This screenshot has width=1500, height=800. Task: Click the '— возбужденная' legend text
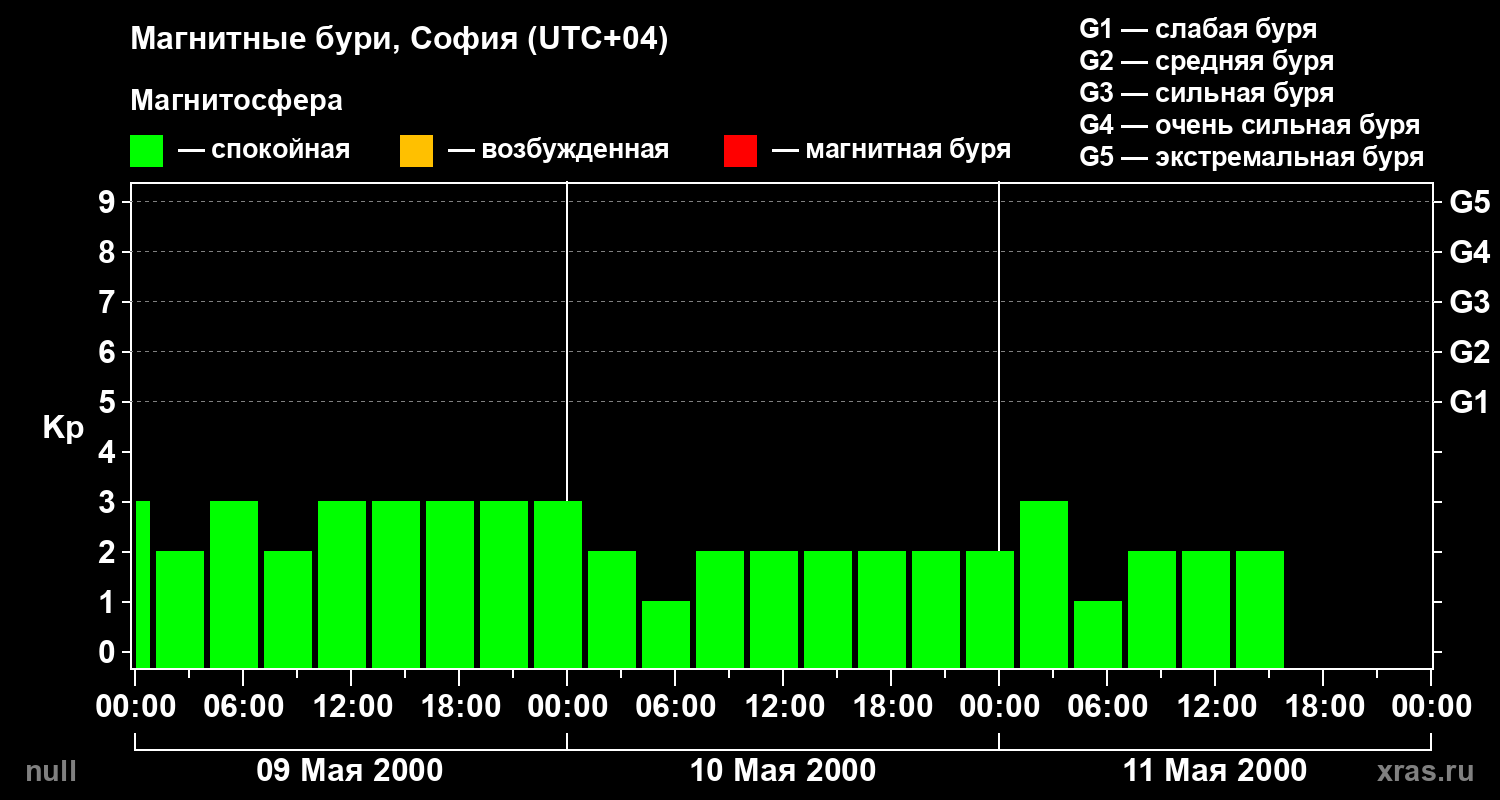(x=558, y=150)
